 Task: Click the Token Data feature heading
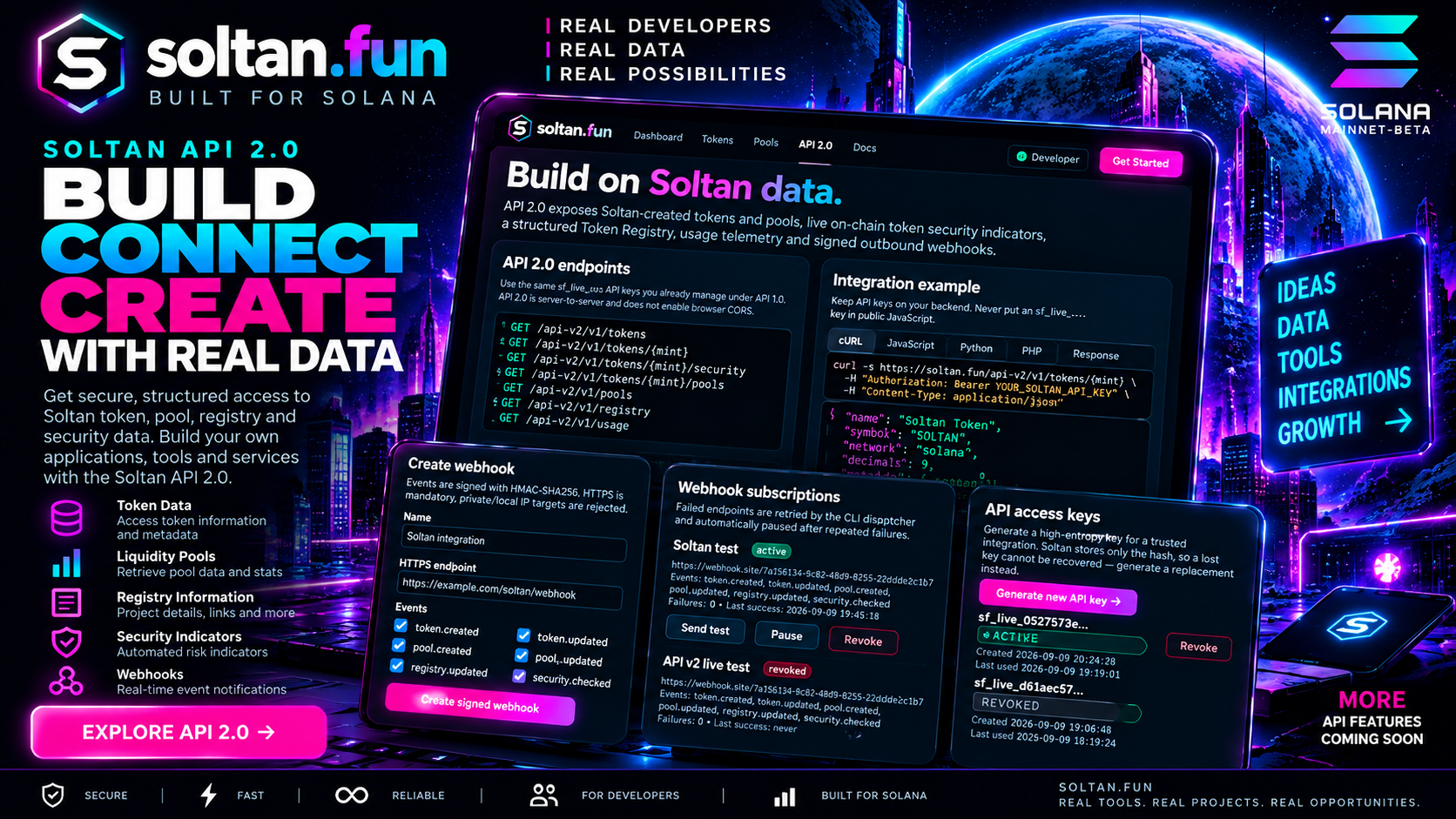tap(154, 505)
